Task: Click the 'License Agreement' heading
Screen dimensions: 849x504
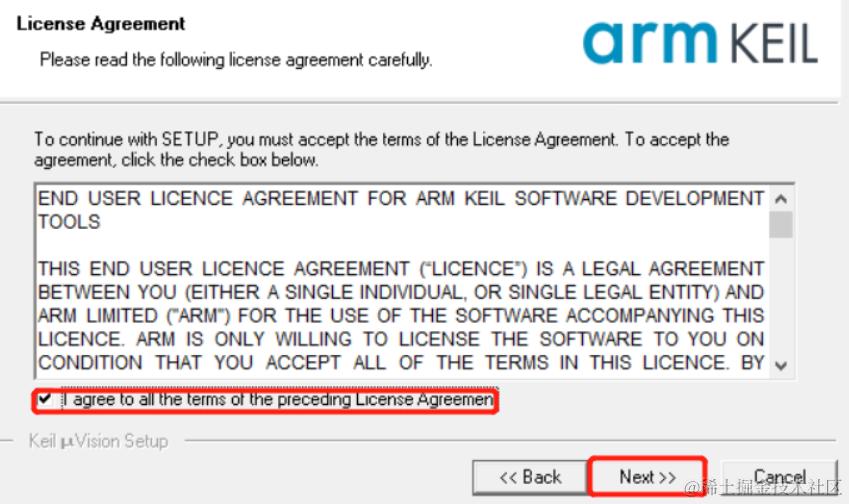Action: click(101, 24)
